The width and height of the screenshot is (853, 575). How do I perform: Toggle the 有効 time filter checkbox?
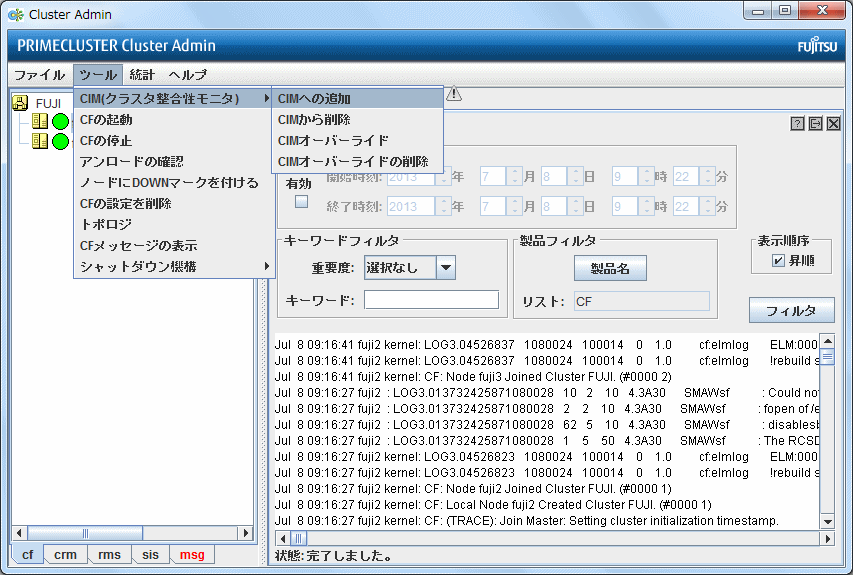pos(301,202)
